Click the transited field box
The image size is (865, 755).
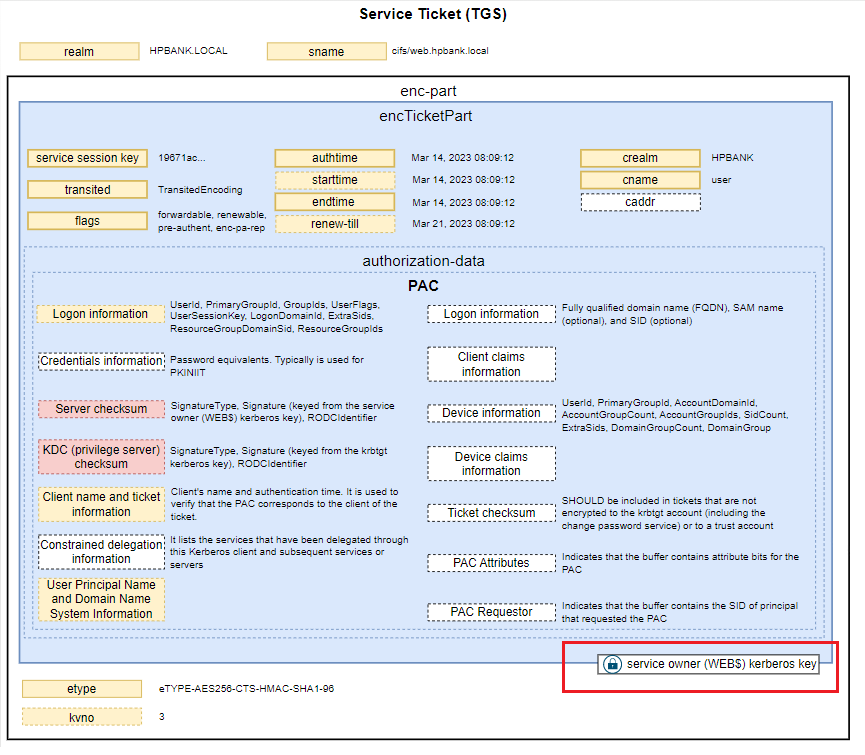click(87, 189)
